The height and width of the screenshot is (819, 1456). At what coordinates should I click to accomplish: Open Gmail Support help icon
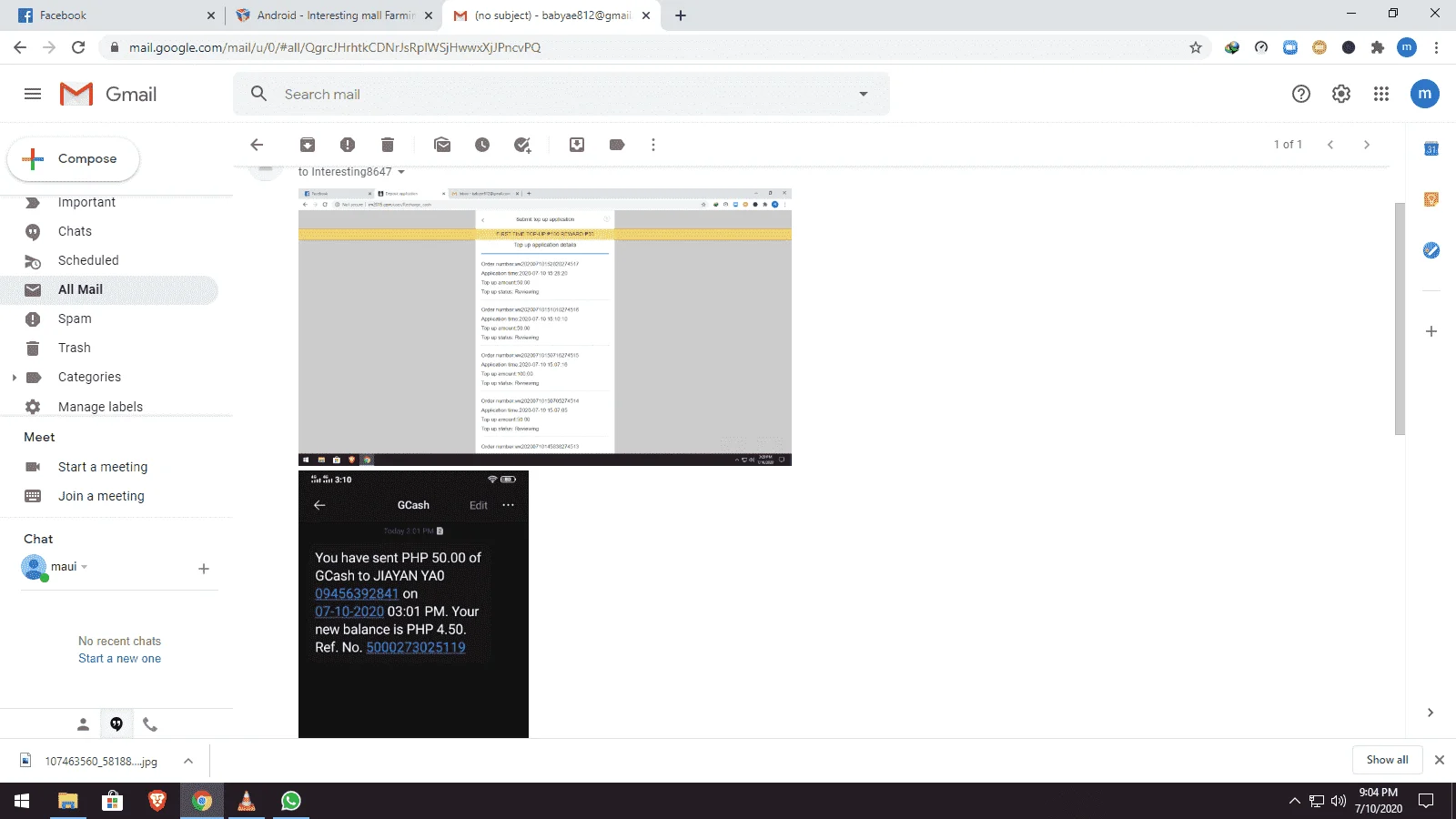coord(1301,94)
